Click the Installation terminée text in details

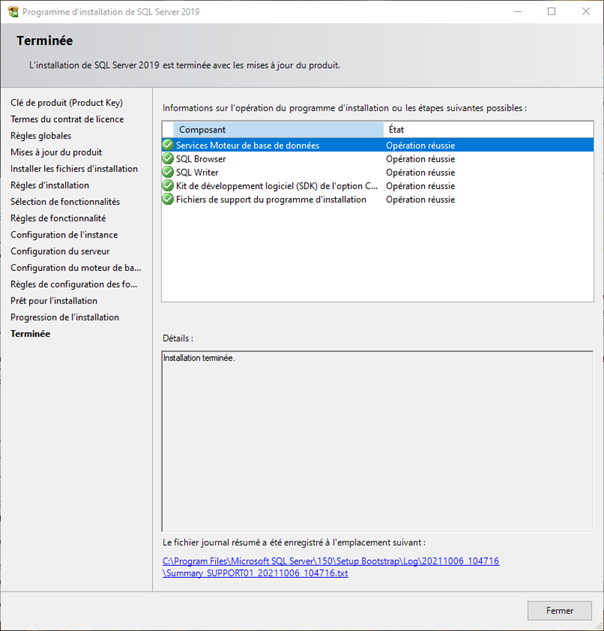199,358
